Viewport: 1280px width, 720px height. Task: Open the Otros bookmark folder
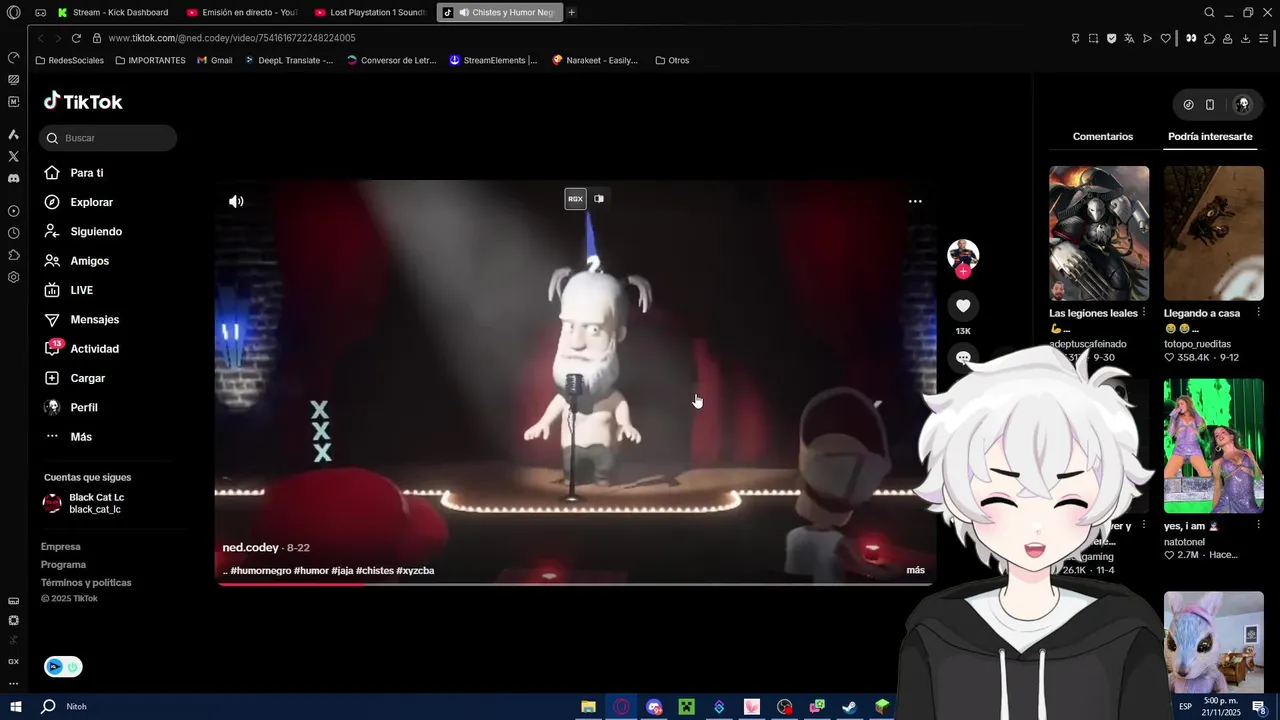[672, 60]
